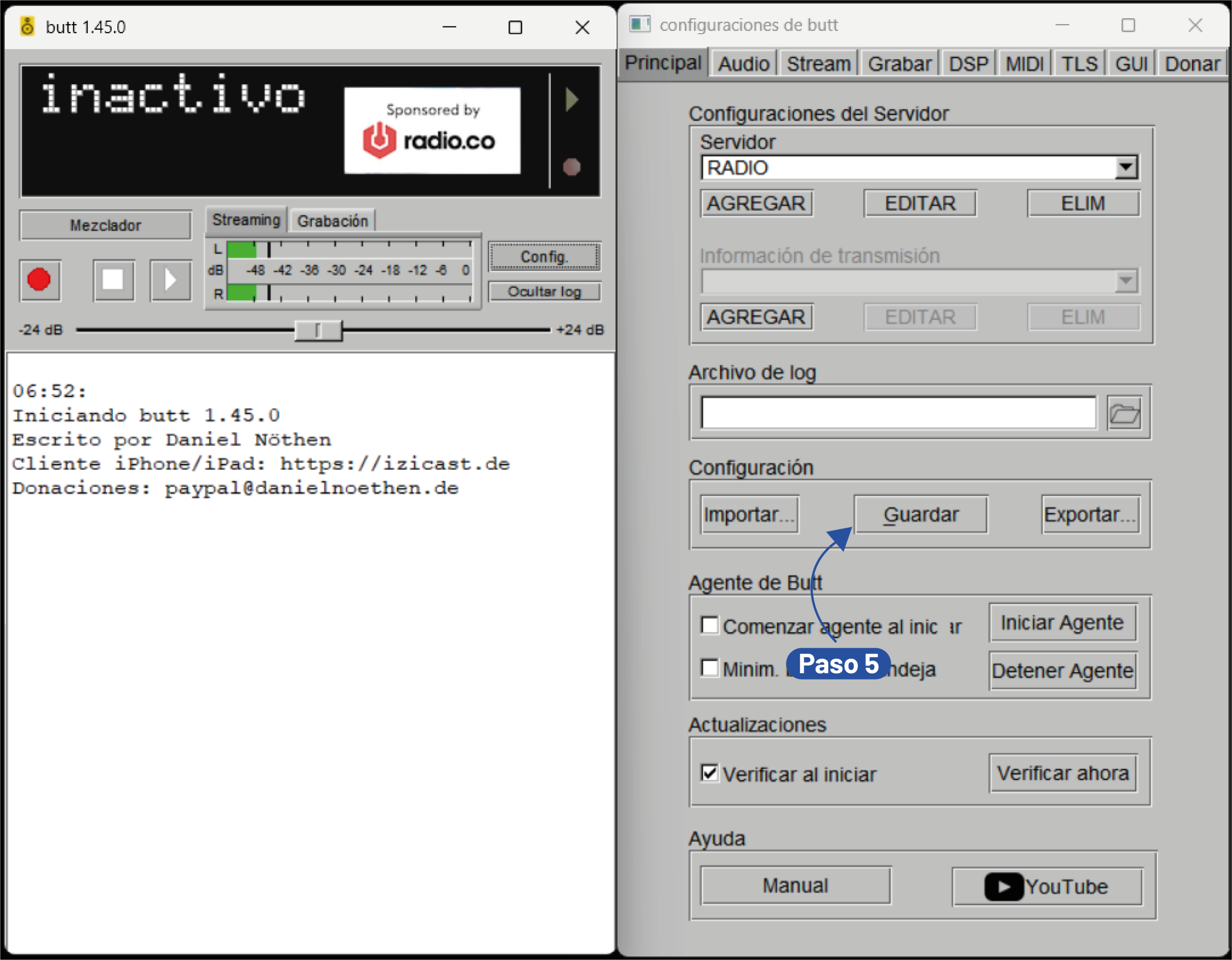Expand the Servidor RADIO dropdown
The image size is (1232, 960).
(x=1125, y=167)
